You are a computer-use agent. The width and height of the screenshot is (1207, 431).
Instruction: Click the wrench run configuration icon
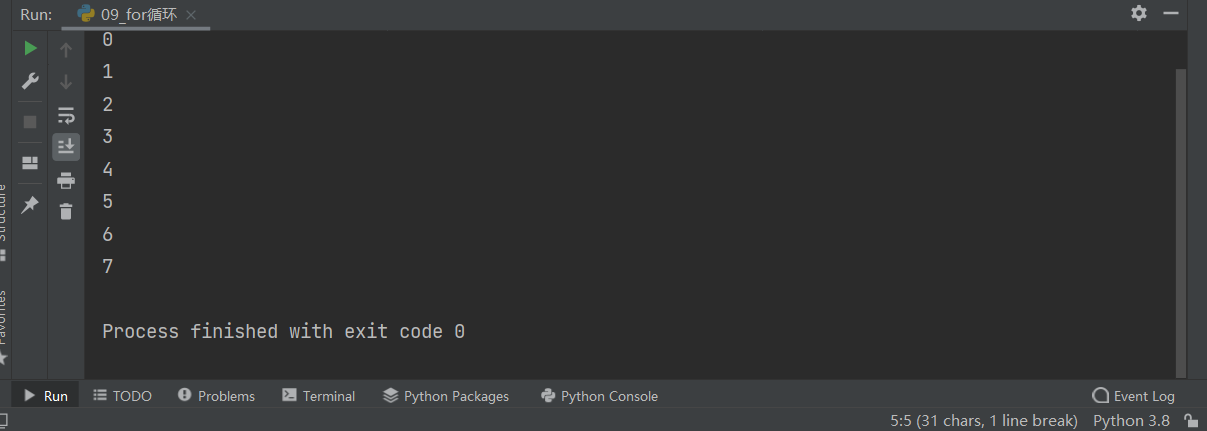[x=30, y=82]
